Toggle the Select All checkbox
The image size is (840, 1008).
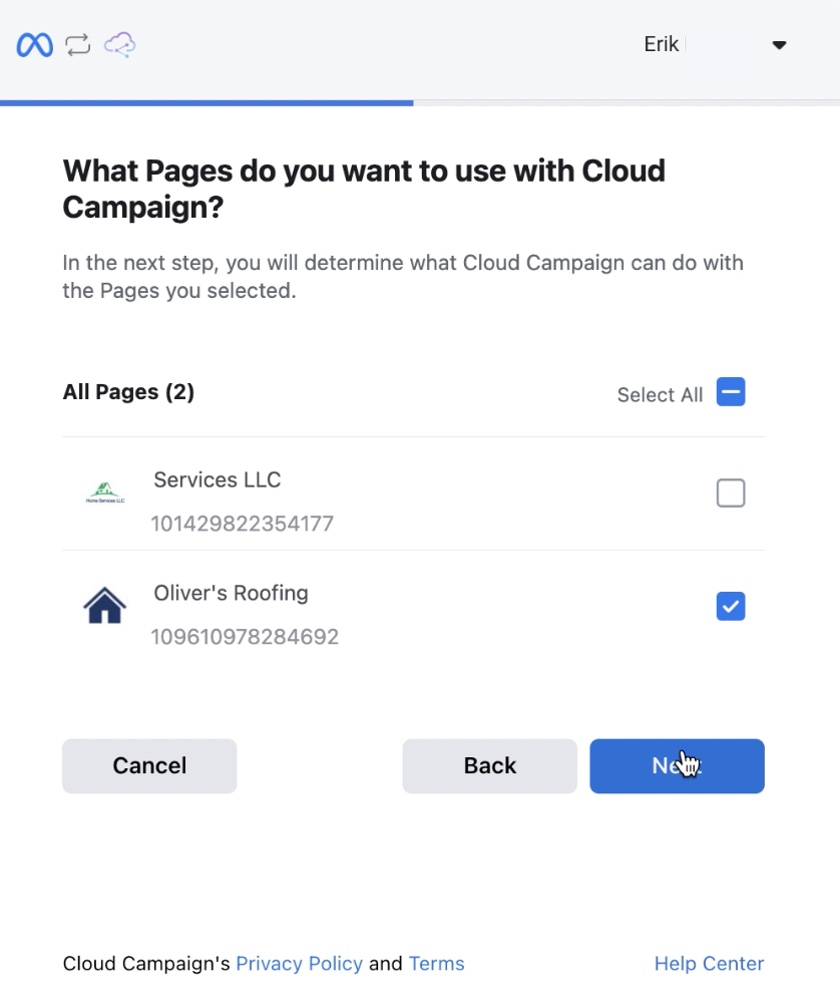tap(731, 392)
